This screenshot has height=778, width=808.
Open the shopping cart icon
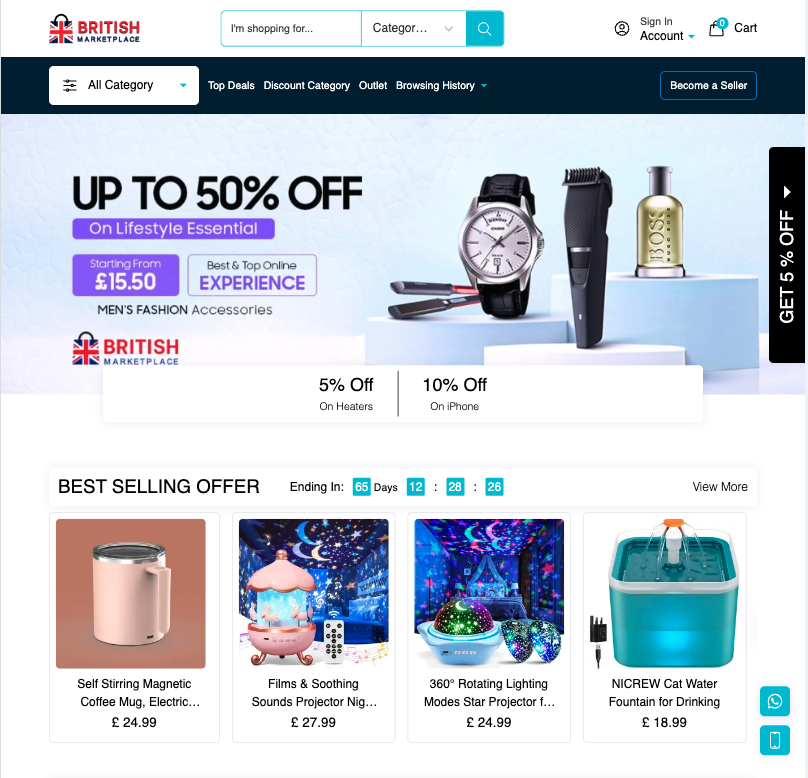pyautogui.click(x=717, y=27)
